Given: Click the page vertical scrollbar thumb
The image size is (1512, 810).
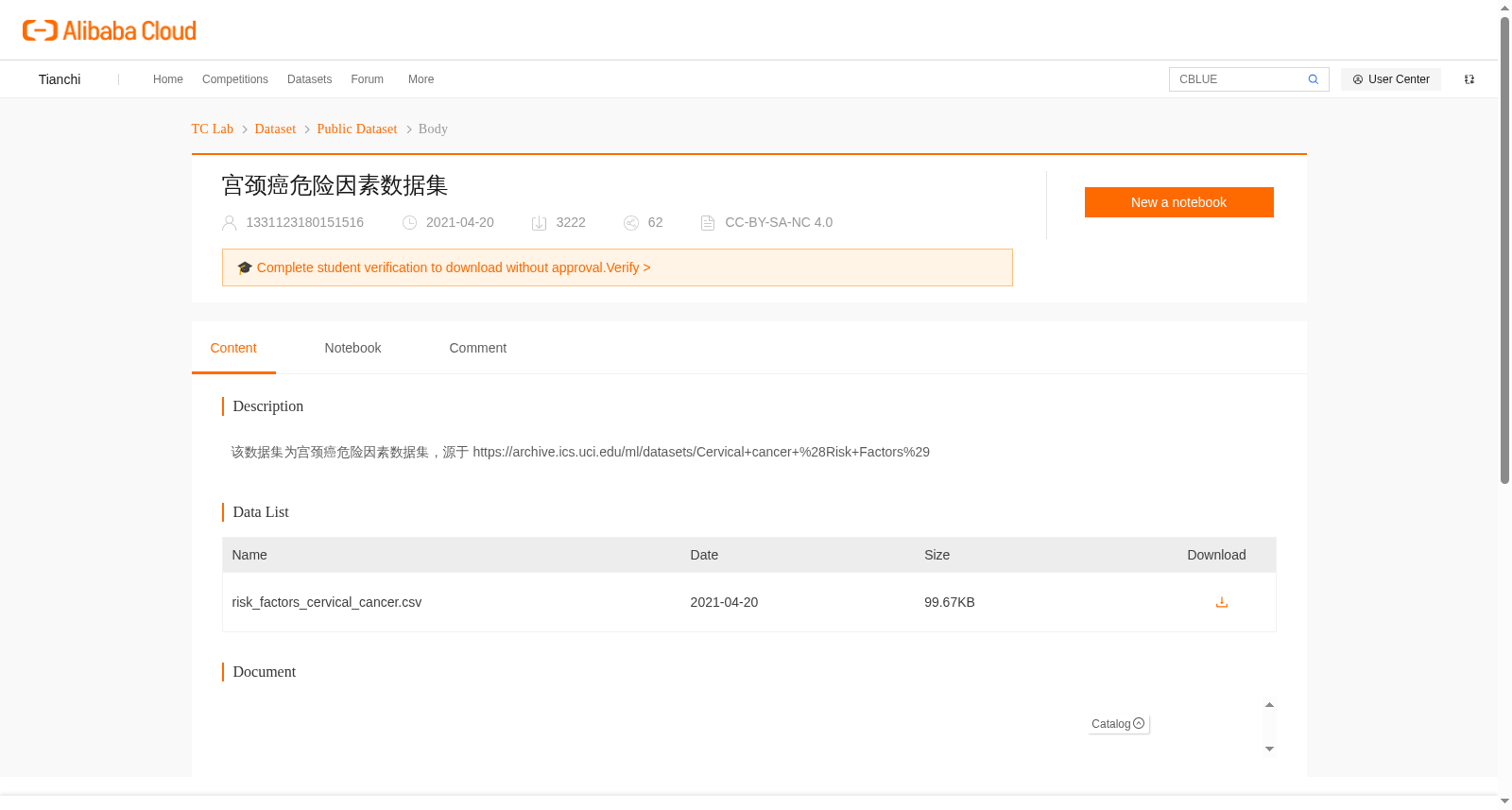Looking at the screenshot, I should pos(1504,250).
